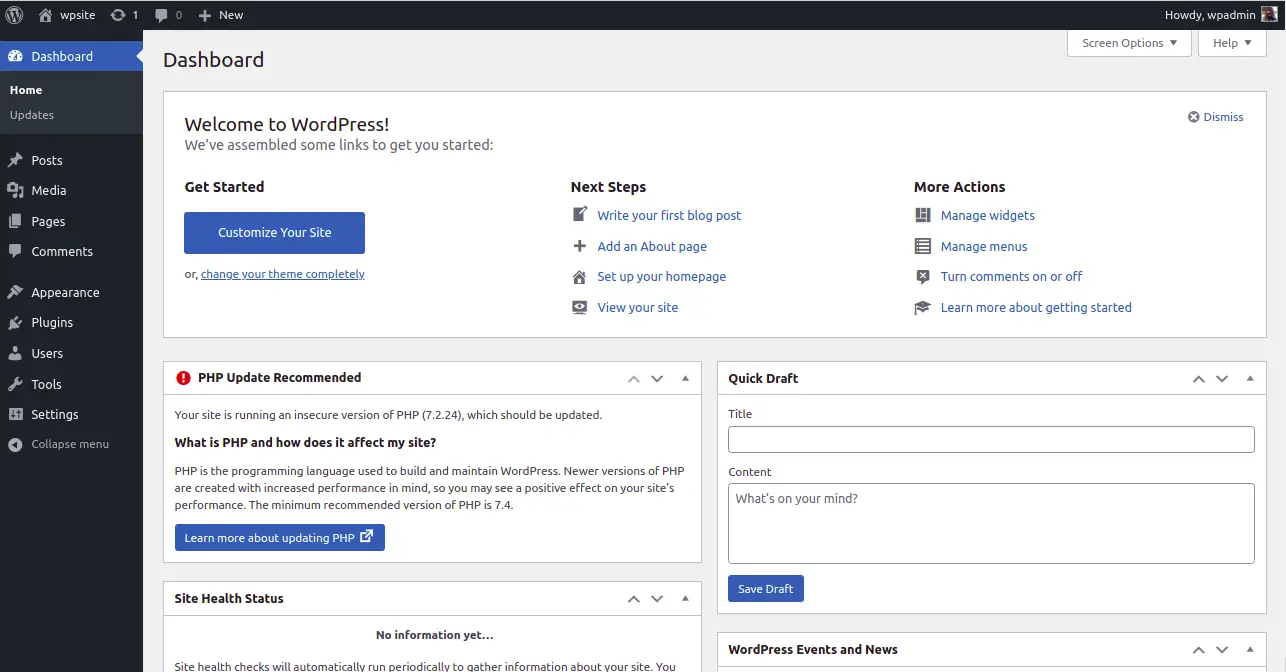Open the Media menu label
This screenshot has height=672, width=1286.
49,190
